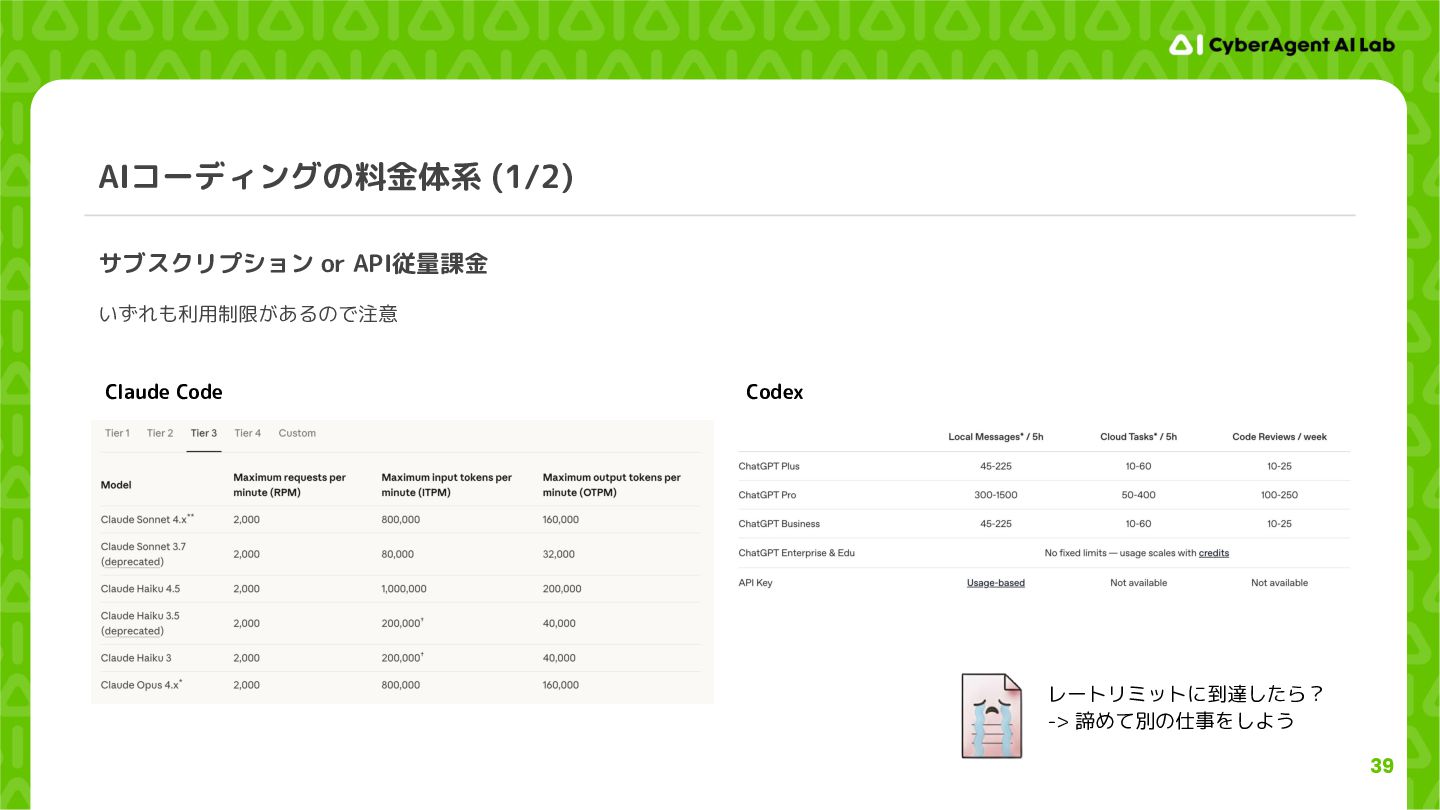Screen dimensions: 1440x810
Task: Click the 'ChatGPT Pro' row label
Action: point(767,495)
